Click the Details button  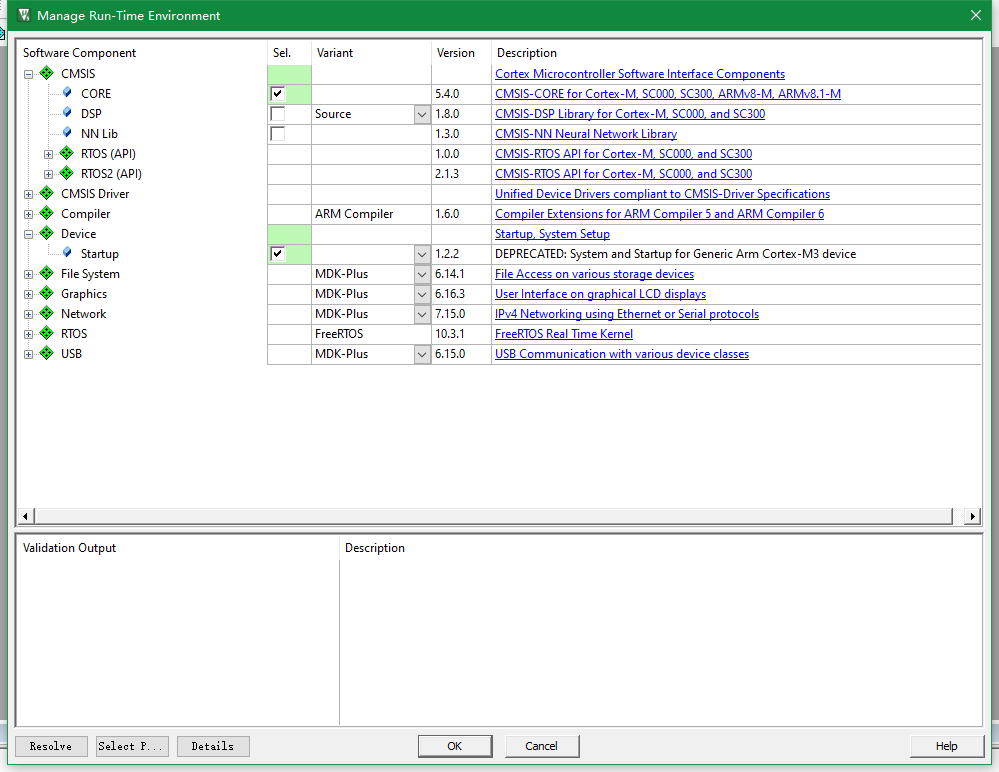pyautogui.click(x=213, y=746)
